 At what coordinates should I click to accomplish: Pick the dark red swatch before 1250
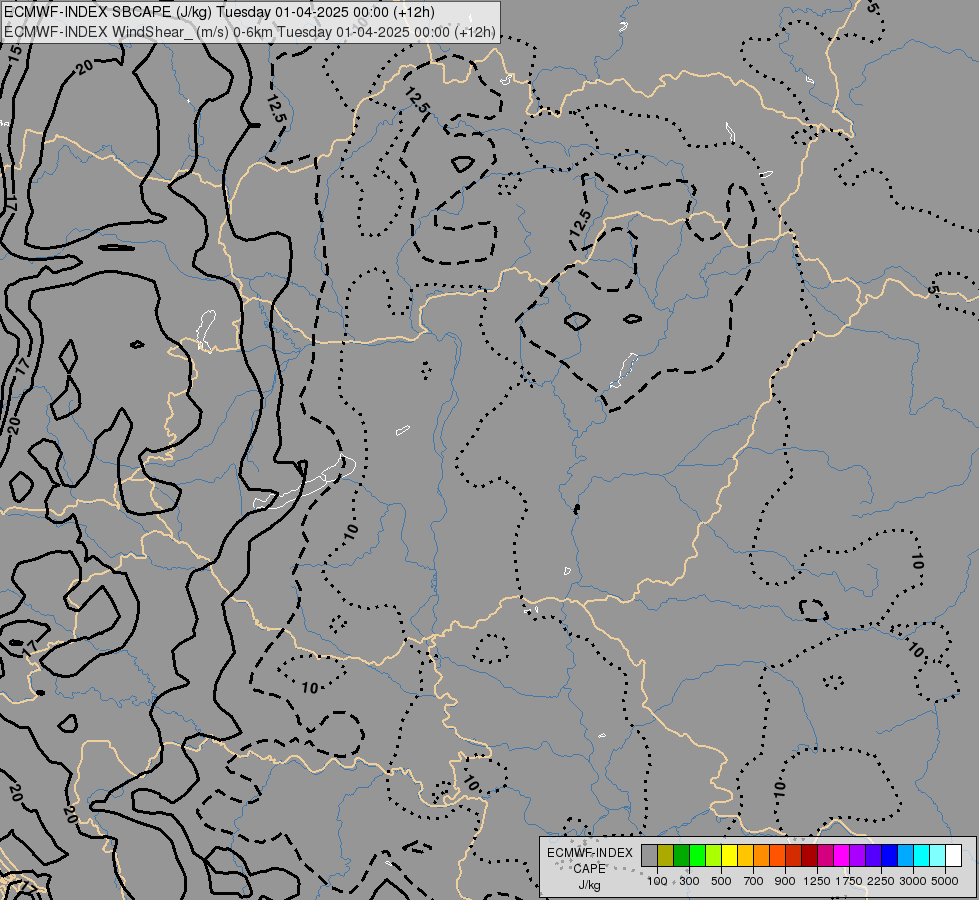(809, 855)
